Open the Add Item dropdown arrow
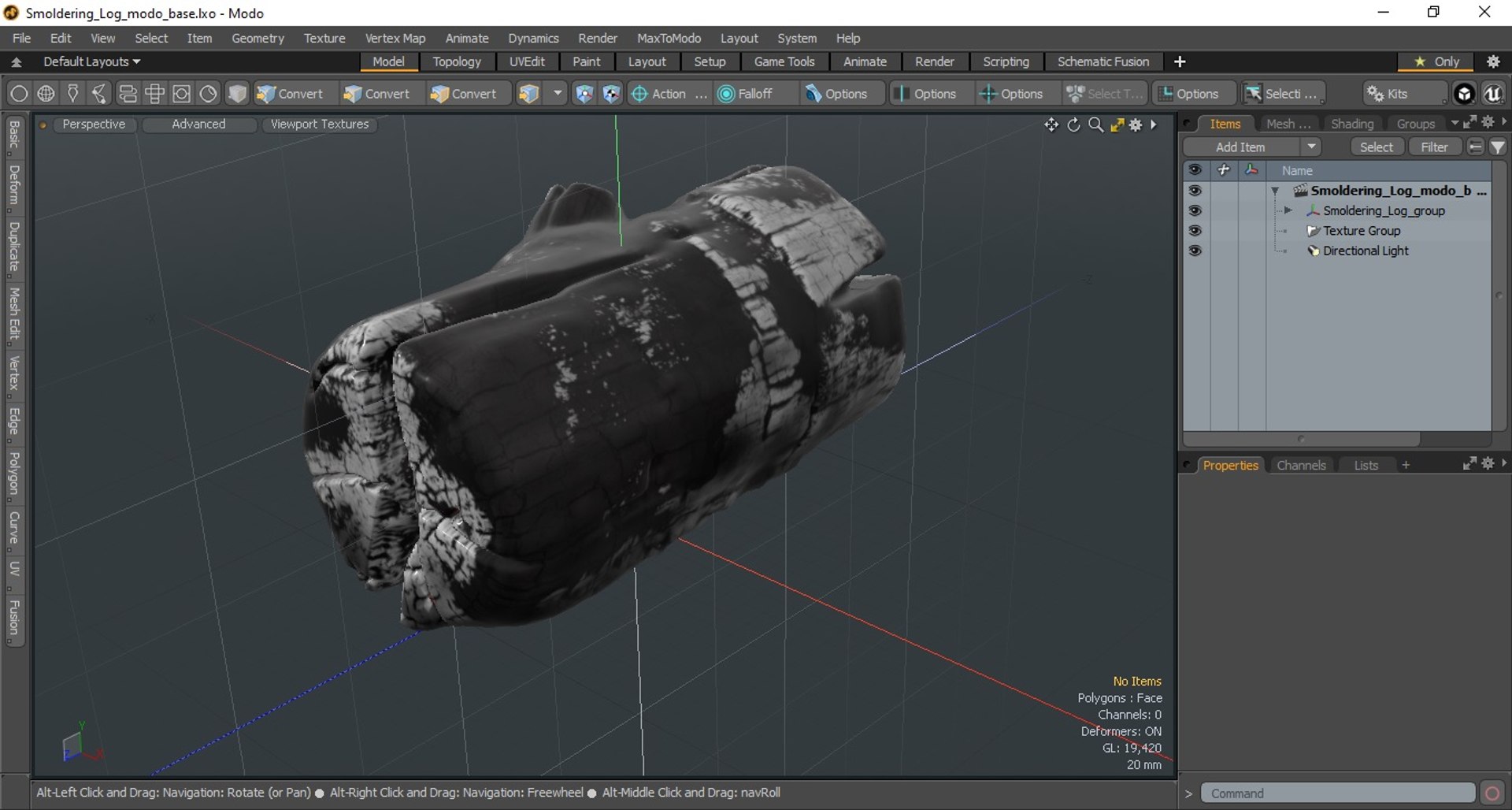The height and width of the screenshot is (810, 1512). click(1311, 147)
